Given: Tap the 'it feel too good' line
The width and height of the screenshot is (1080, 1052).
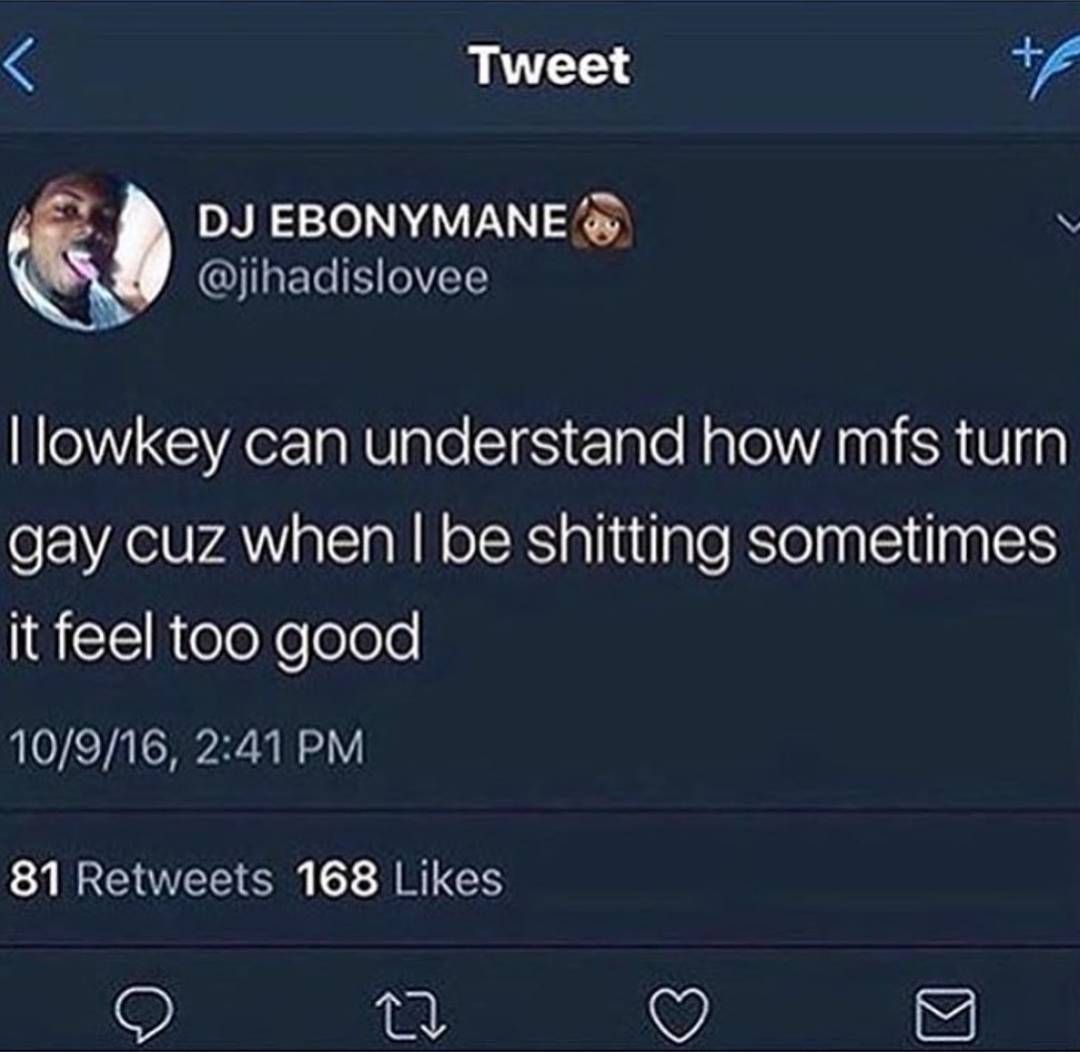Looking at the screenshot, I should (213, 637).
